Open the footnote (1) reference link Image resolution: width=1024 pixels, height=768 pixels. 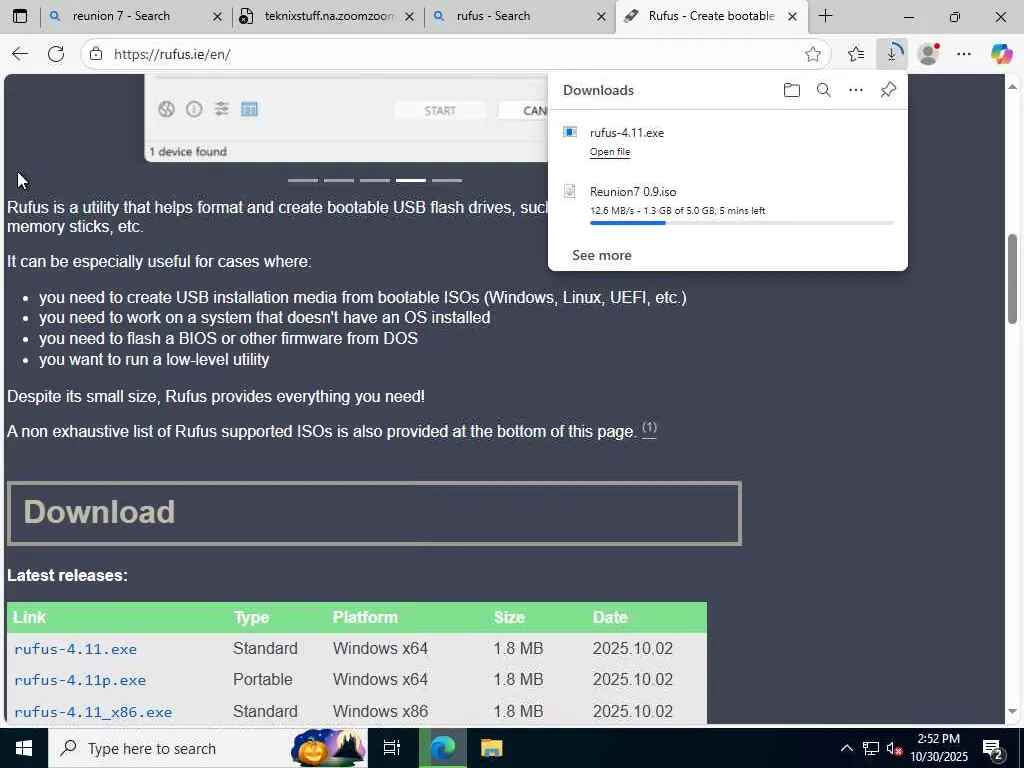[649, 428]
